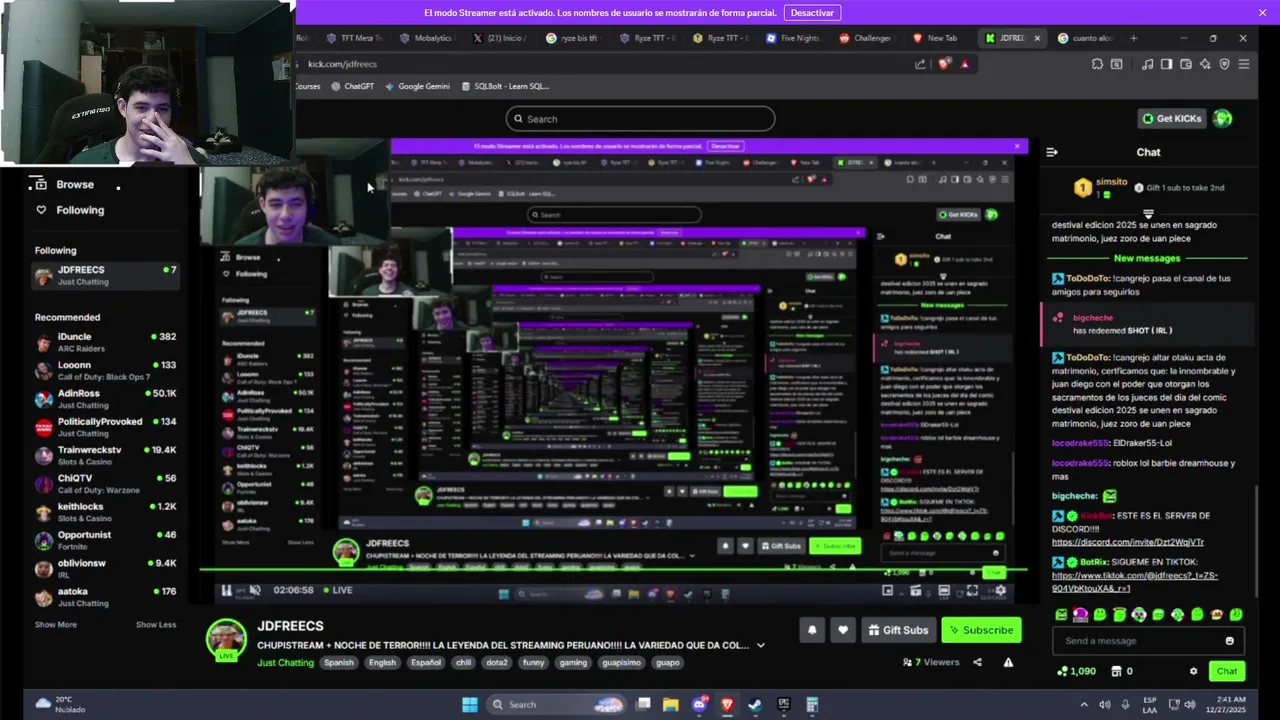Jump to New messages in chat
The image size is (1280, 720).
click(x=1147, y=258)
